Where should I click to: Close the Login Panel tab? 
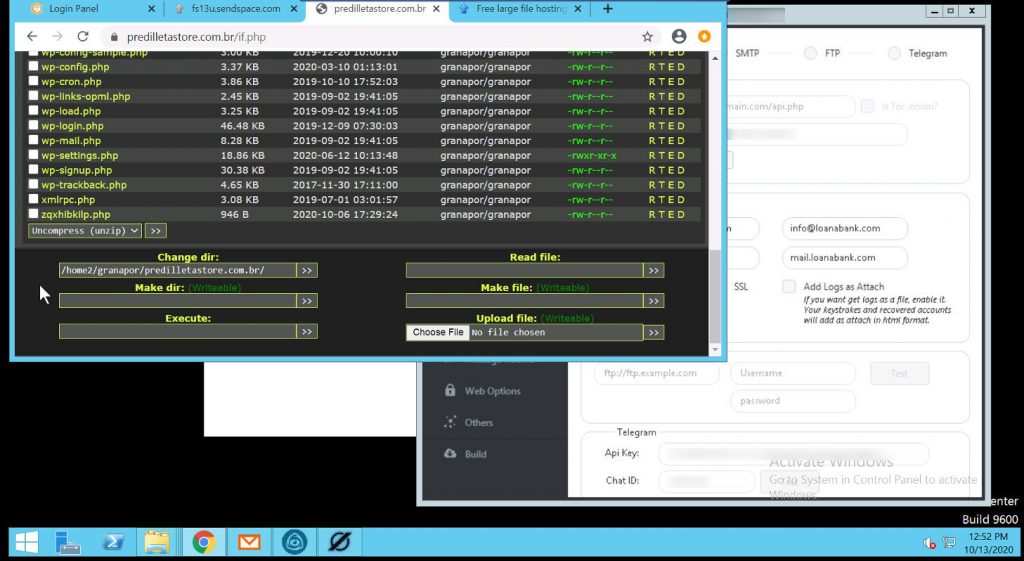point(152,9)
